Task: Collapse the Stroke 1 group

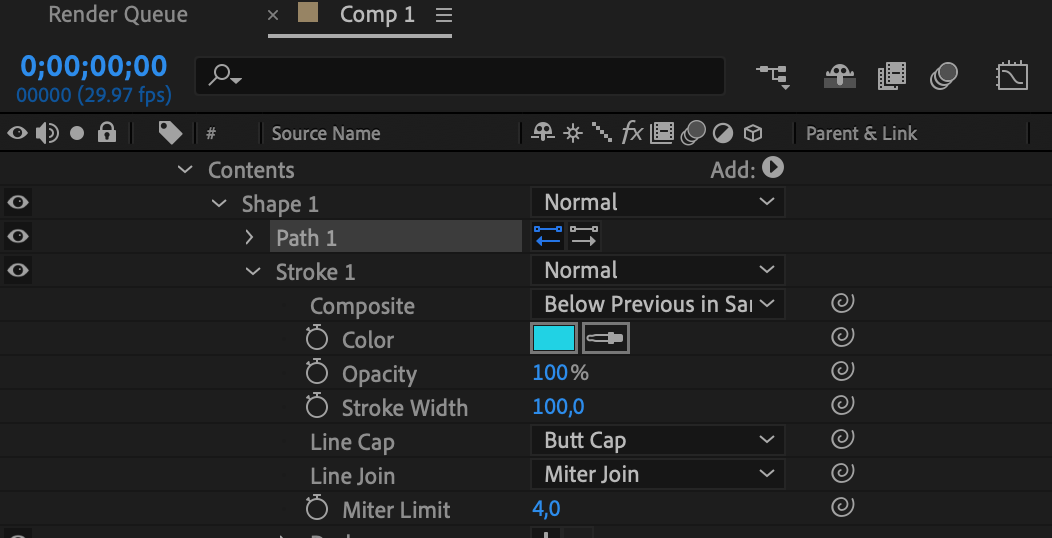Action: click(253, 271)
